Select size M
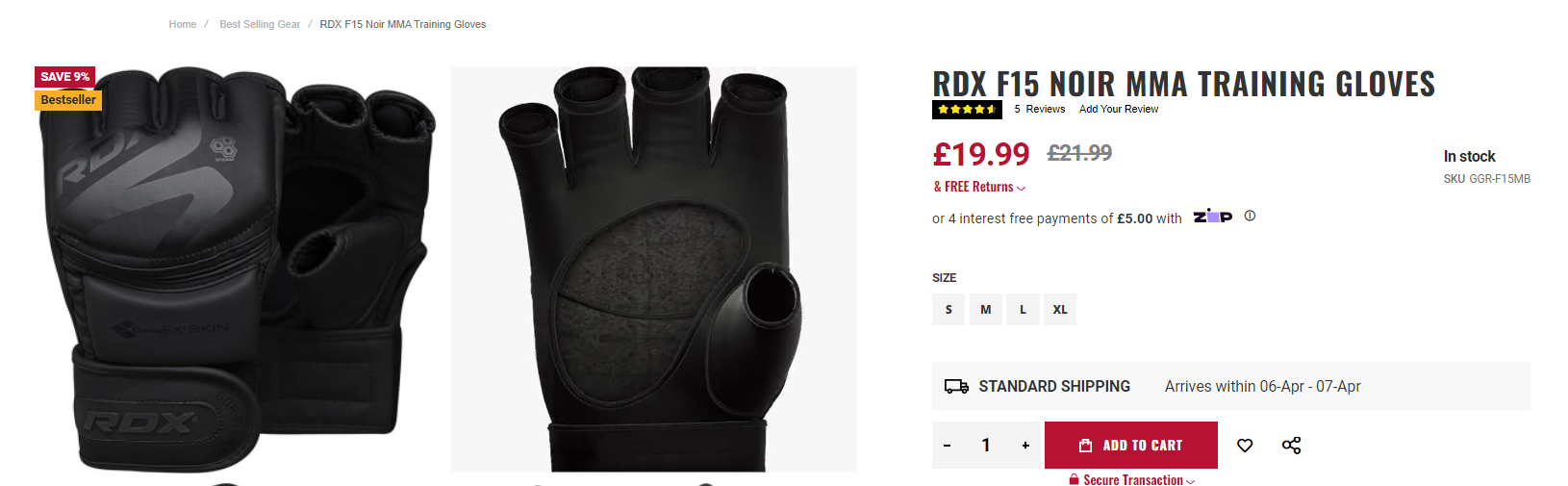Screen dimensions: 1568x486 [986, 310]
